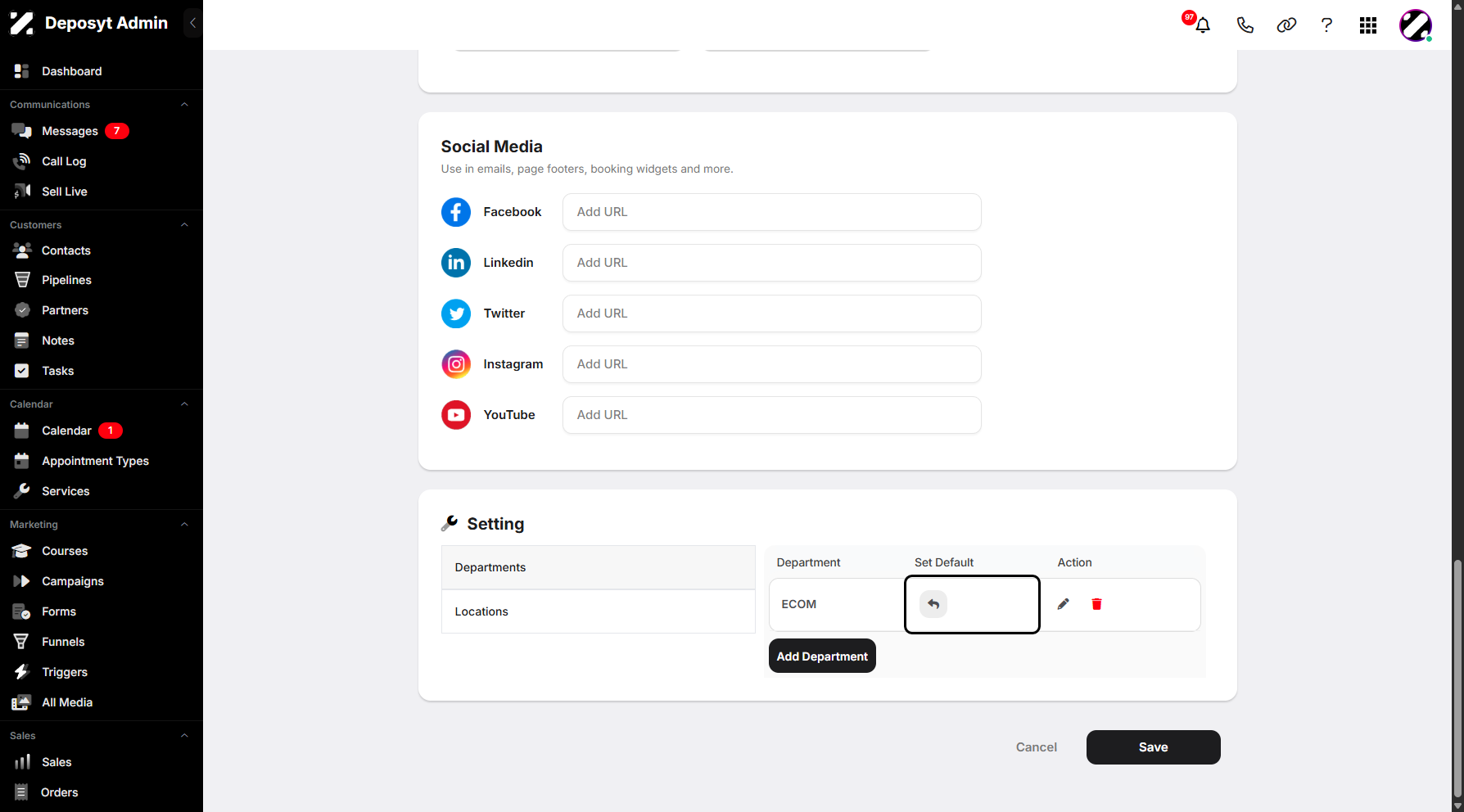Screen dimensions: 1464x812
Task: Open the help question mark
Action: (1326, 25)
